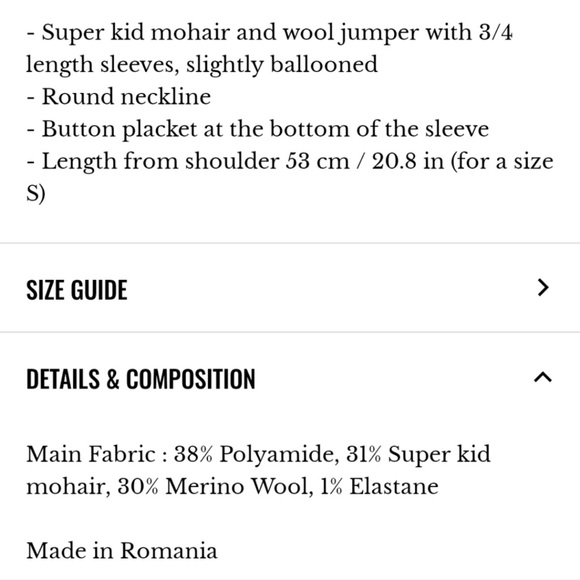Screen dimensions: 580x580
Task: Tap the '20.8 in' measurement
Action: [408, 161]
